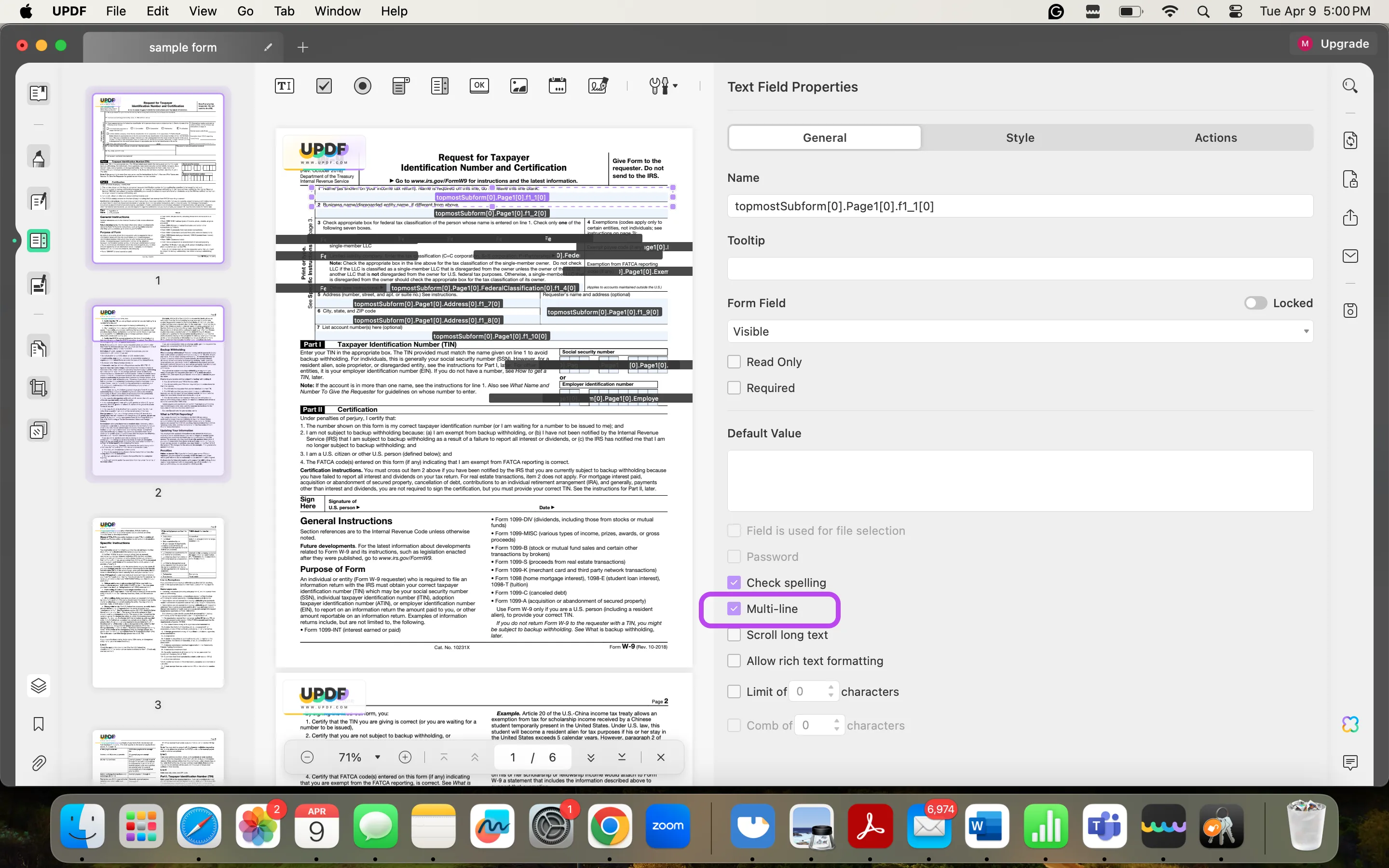Enable the Read Only checkbox

click(734, 362)
